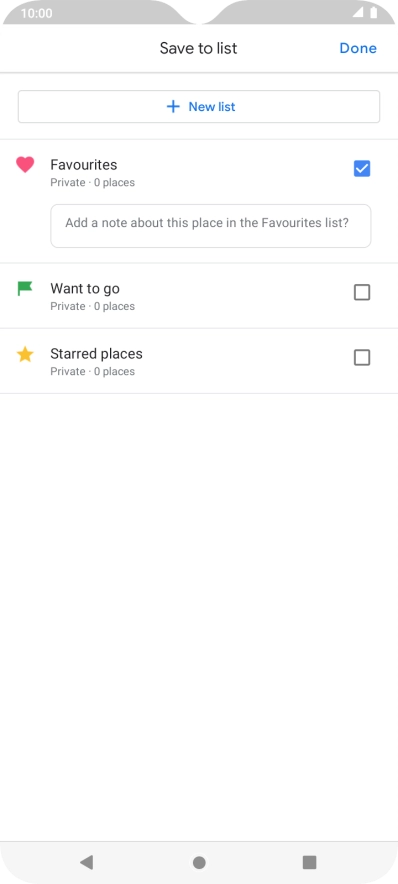398x884 pixels.
Task: Uncheck the Favourites checkbox
Action: click(362, 169)
